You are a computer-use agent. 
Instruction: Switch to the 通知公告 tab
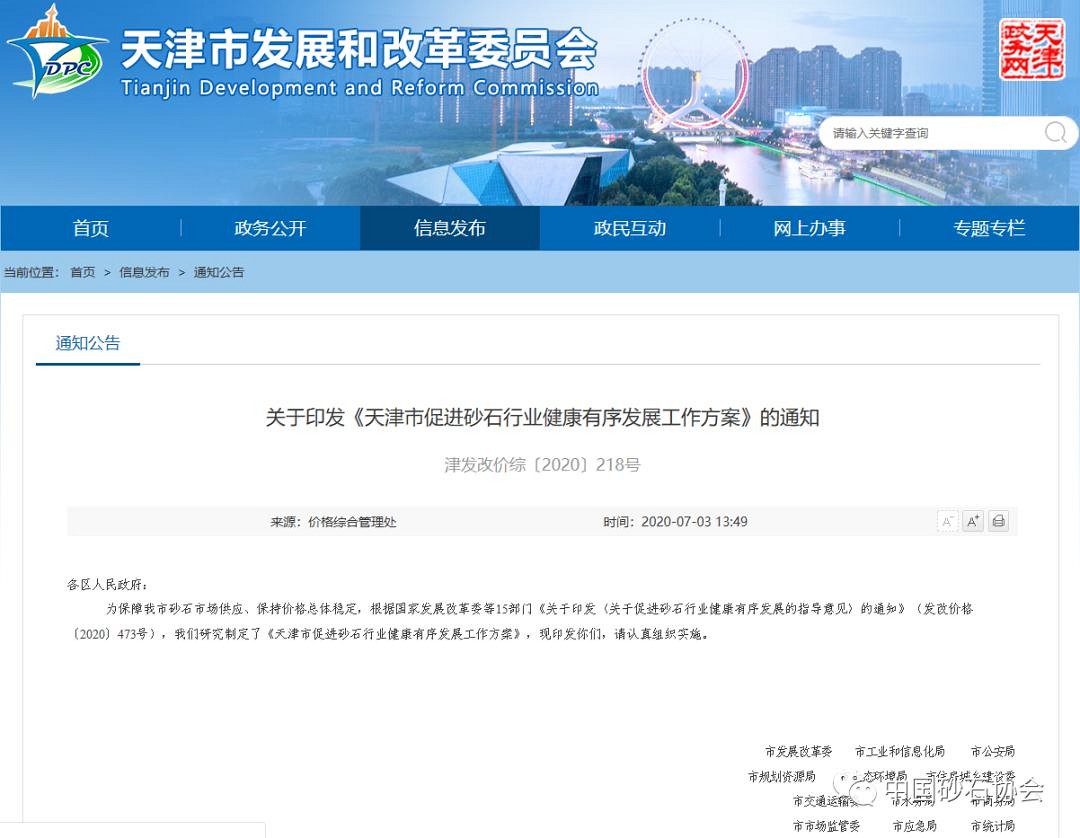87,343
